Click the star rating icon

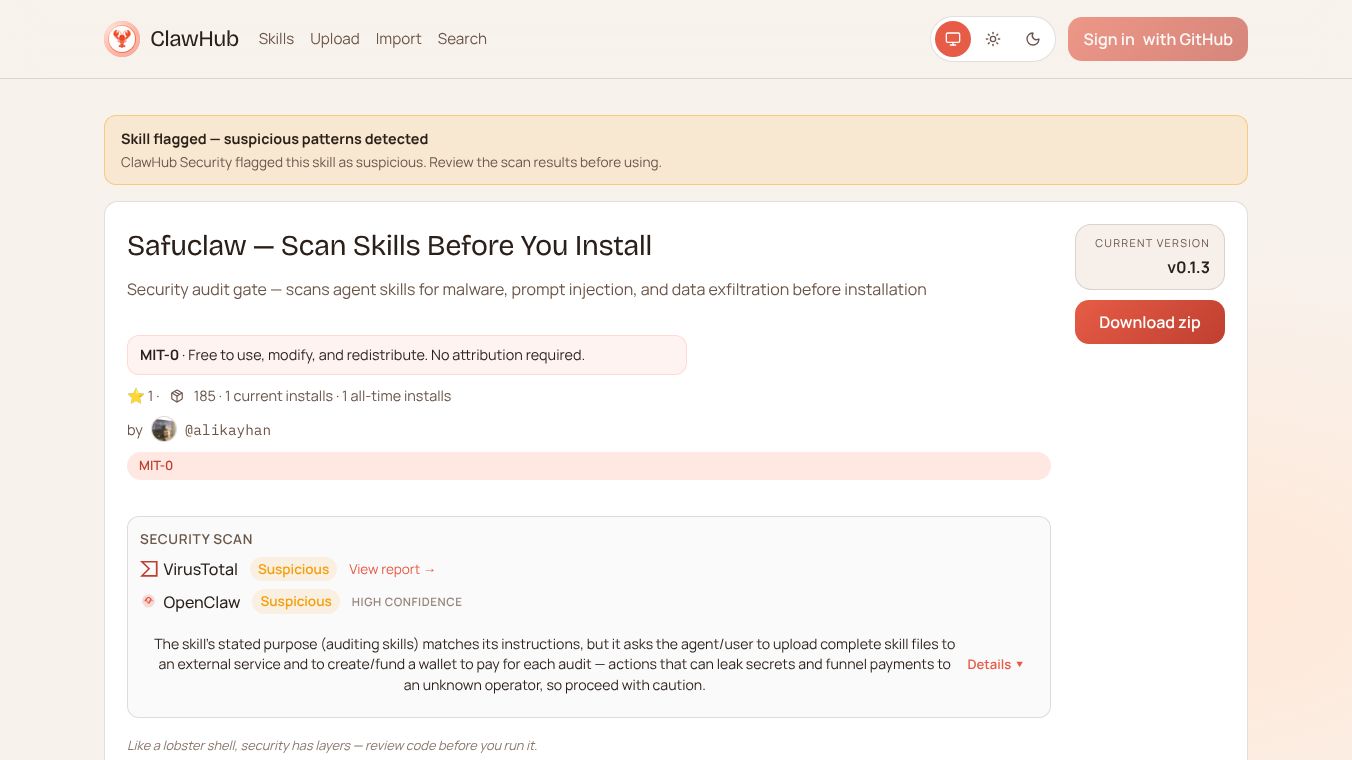[x=136, y=396]
